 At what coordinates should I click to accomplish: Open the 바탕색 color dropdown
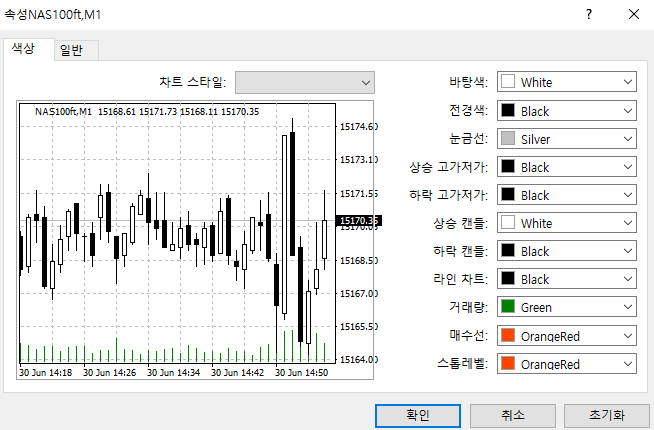point(566,82)
